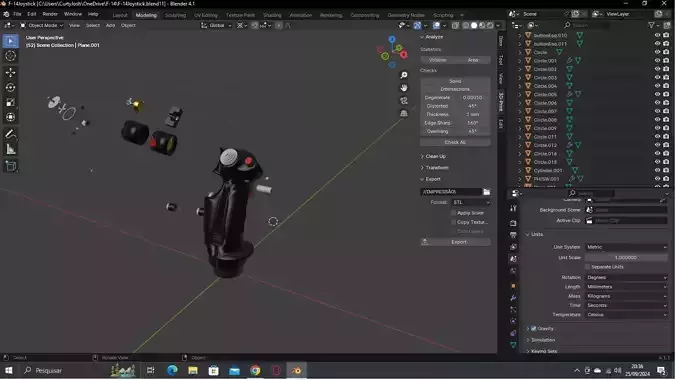
Task: Open the Physics properties tab icon
Action: (513, 321)
